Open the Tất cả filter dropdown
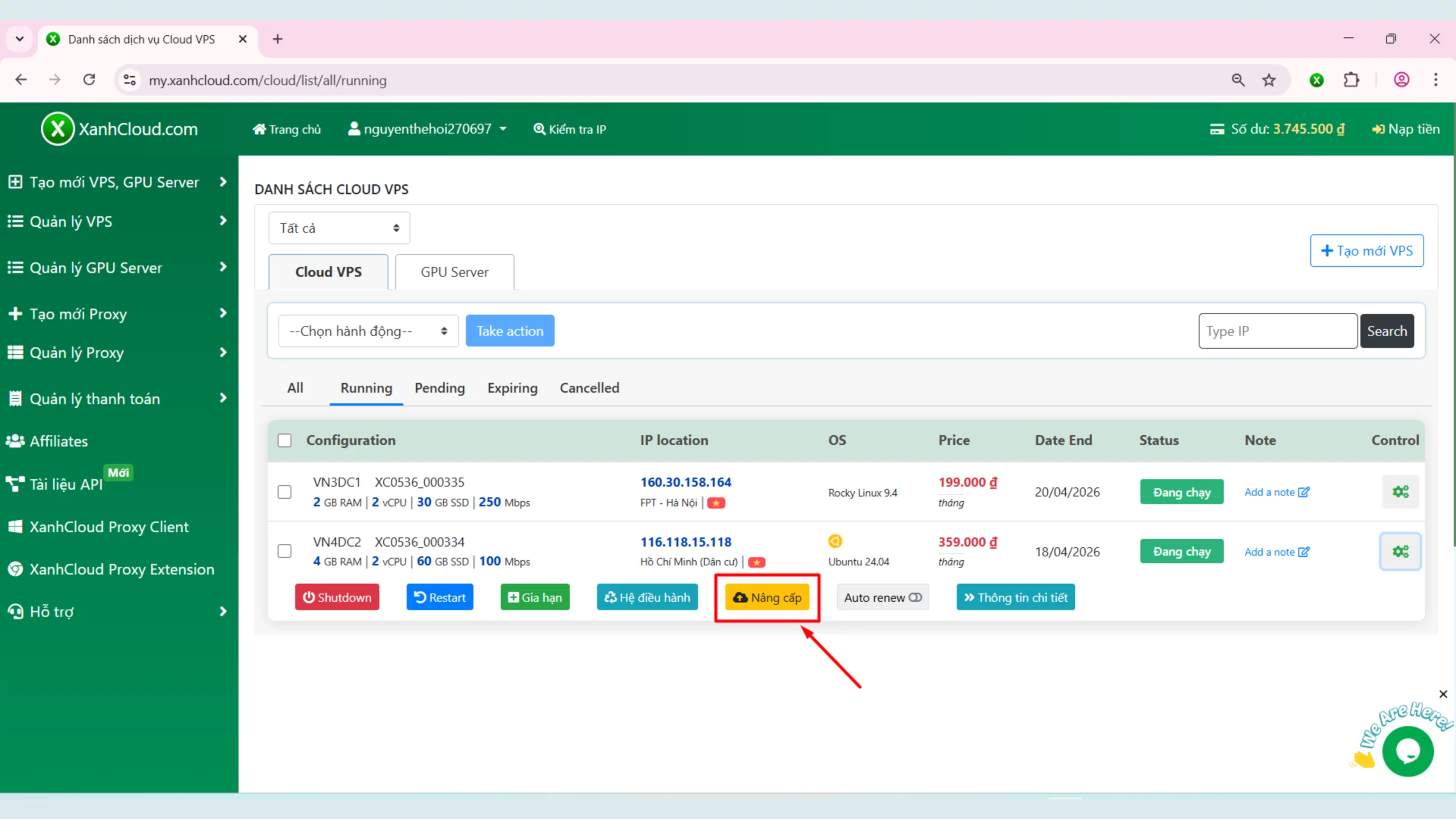The height and width of the screenshot is (819, 1456). pyautogui.click(x=339, y=228)
